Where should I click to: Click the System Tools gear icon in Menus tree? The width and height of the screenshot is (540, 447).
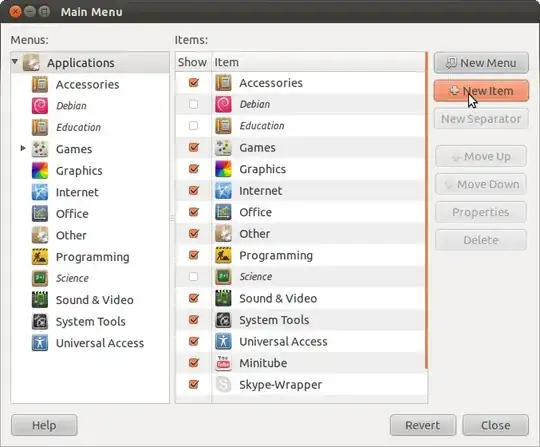pyautogui.click(x=40, y=321)
